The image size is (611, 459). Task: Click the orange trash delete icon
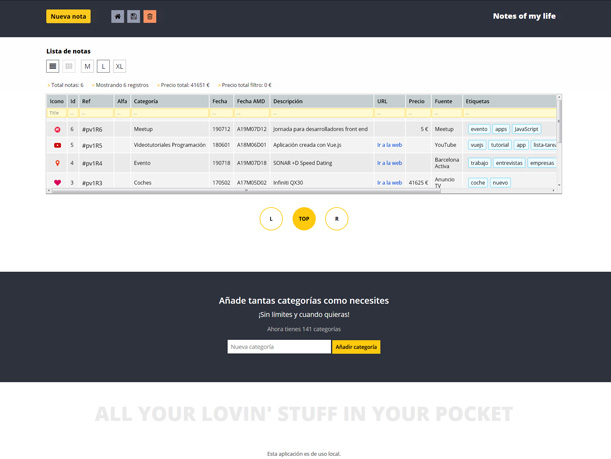point(149,16)
